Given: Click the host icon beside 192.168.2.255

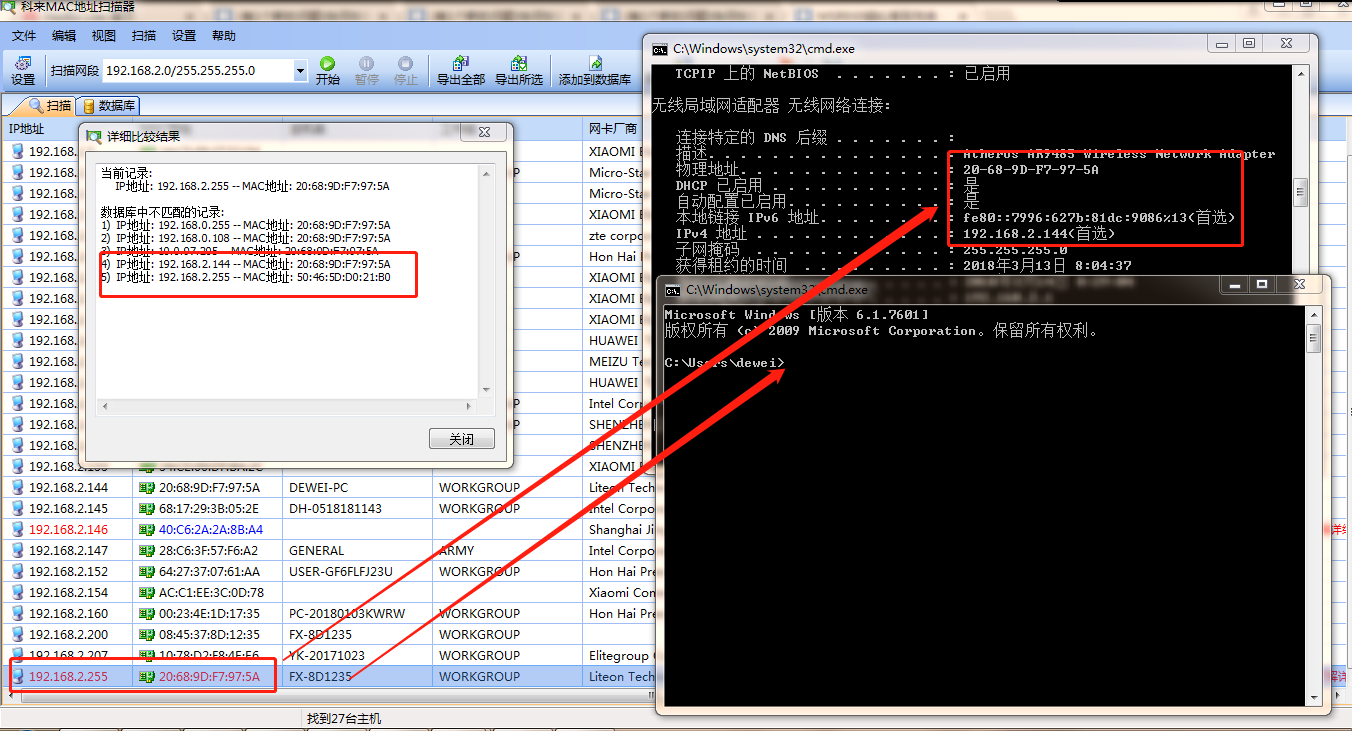Looking at the screenshot, I should pyautogui.click(x=17, y=677).
